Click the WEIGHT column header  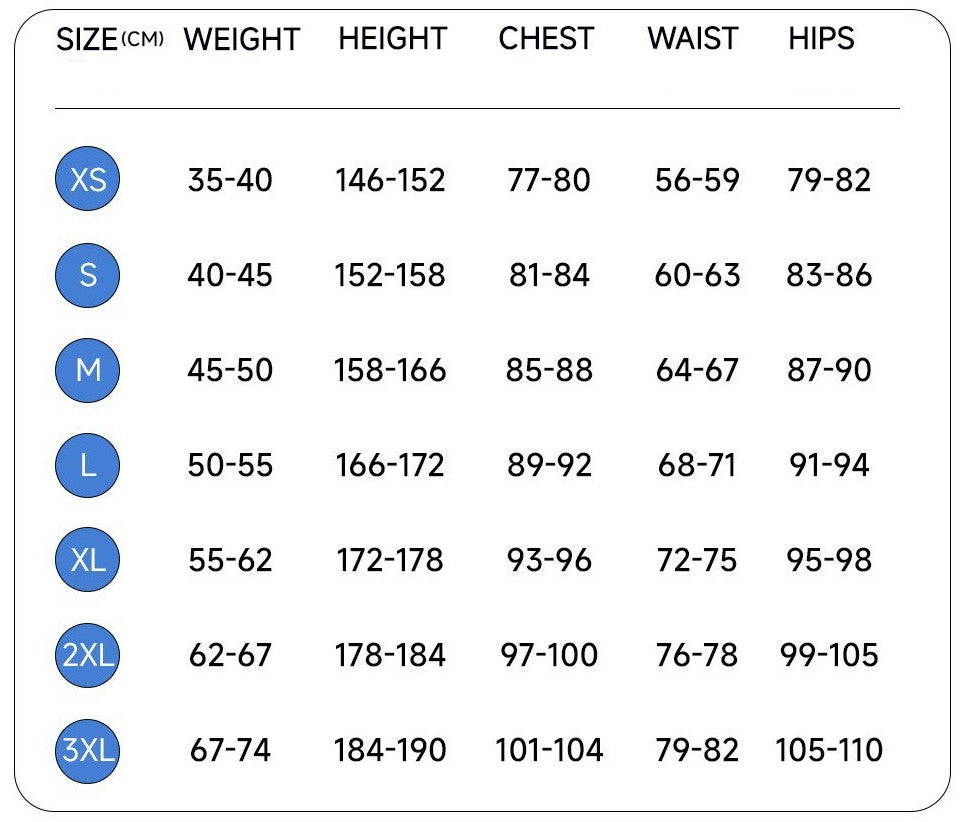[x=242, y=40]
